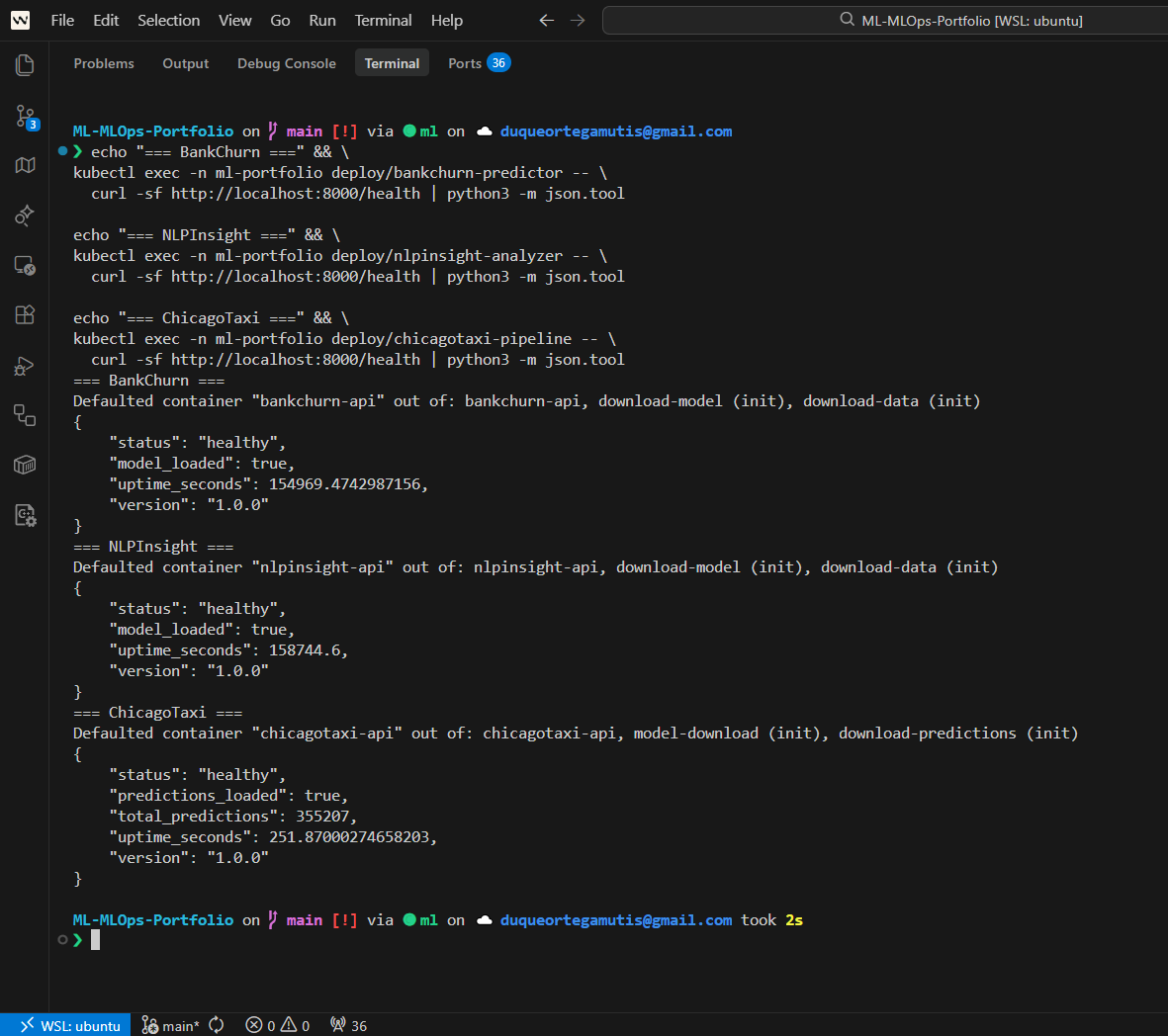Screen dimensions: 1168x1036
Task: Open the Run and Debug view
Action: click(25, 367)
